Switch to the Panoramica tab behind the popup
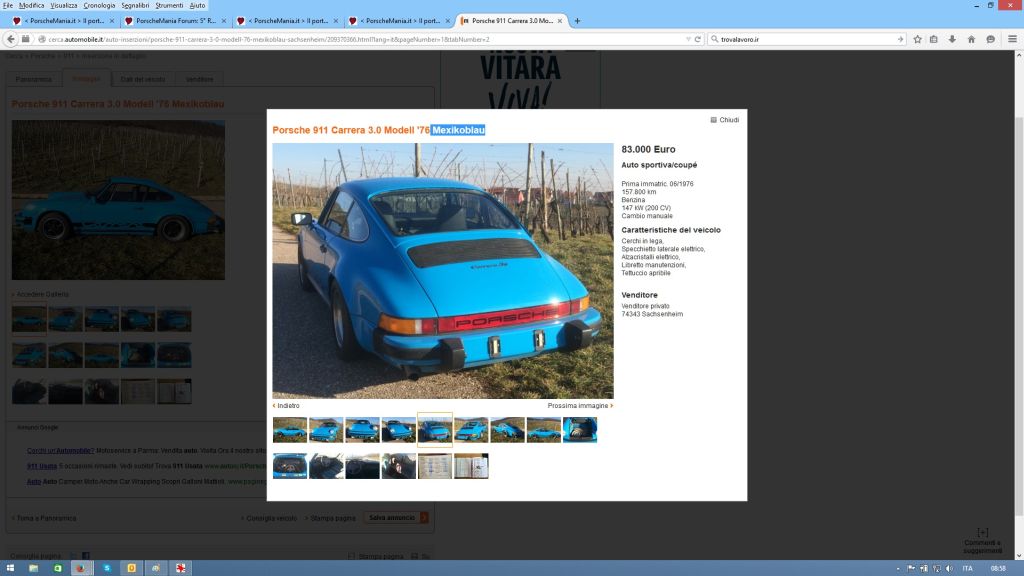The height and width of the screenshot is (576, 1024). 33,79
